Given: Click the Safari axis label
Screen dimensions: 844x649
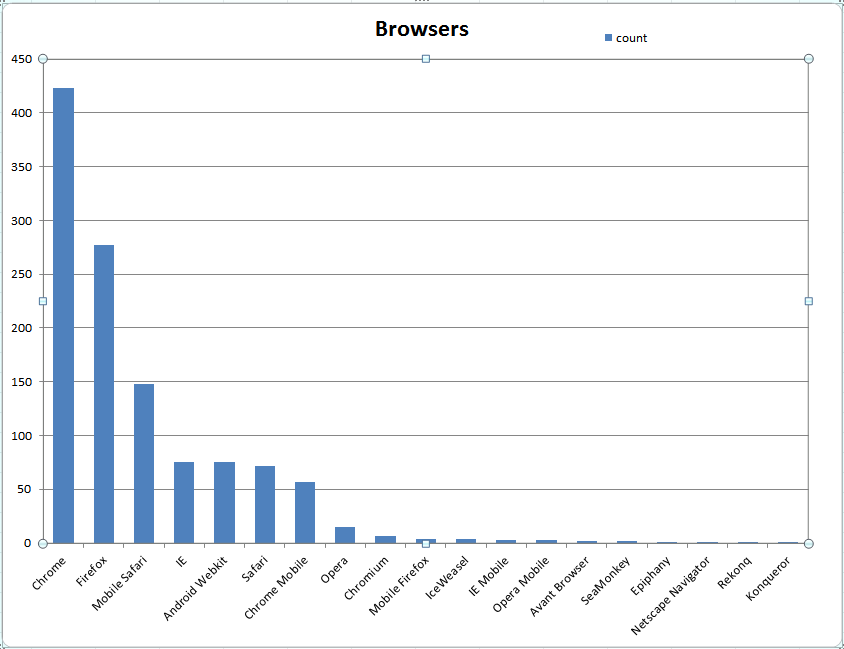Looking at the screenshot, I should tap(255, 569).
